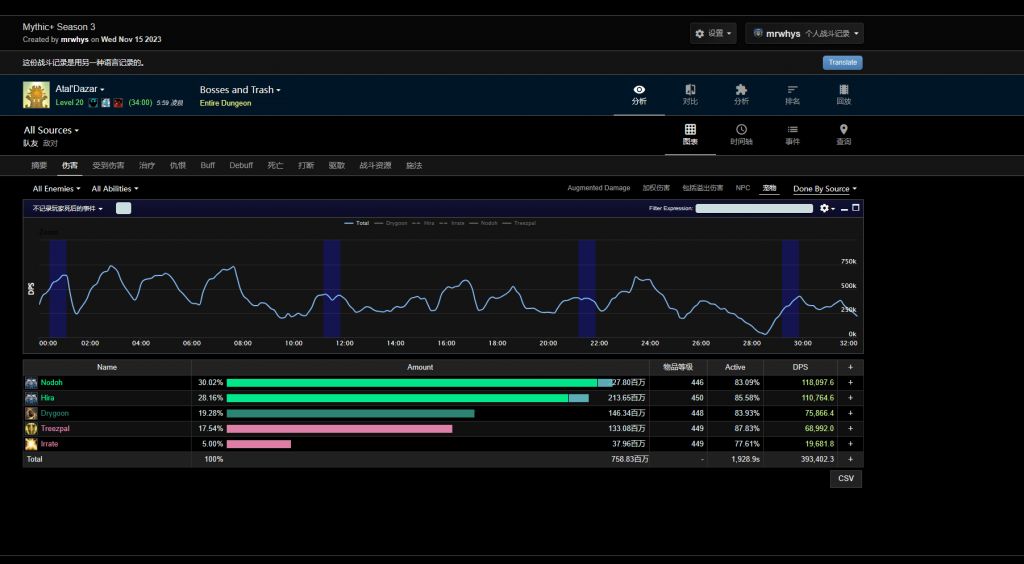Image resolution: width=1024 pixels, height=564 pixels.
Task: Toggle the NPC damage filter
Action: (x=743, y=188)
